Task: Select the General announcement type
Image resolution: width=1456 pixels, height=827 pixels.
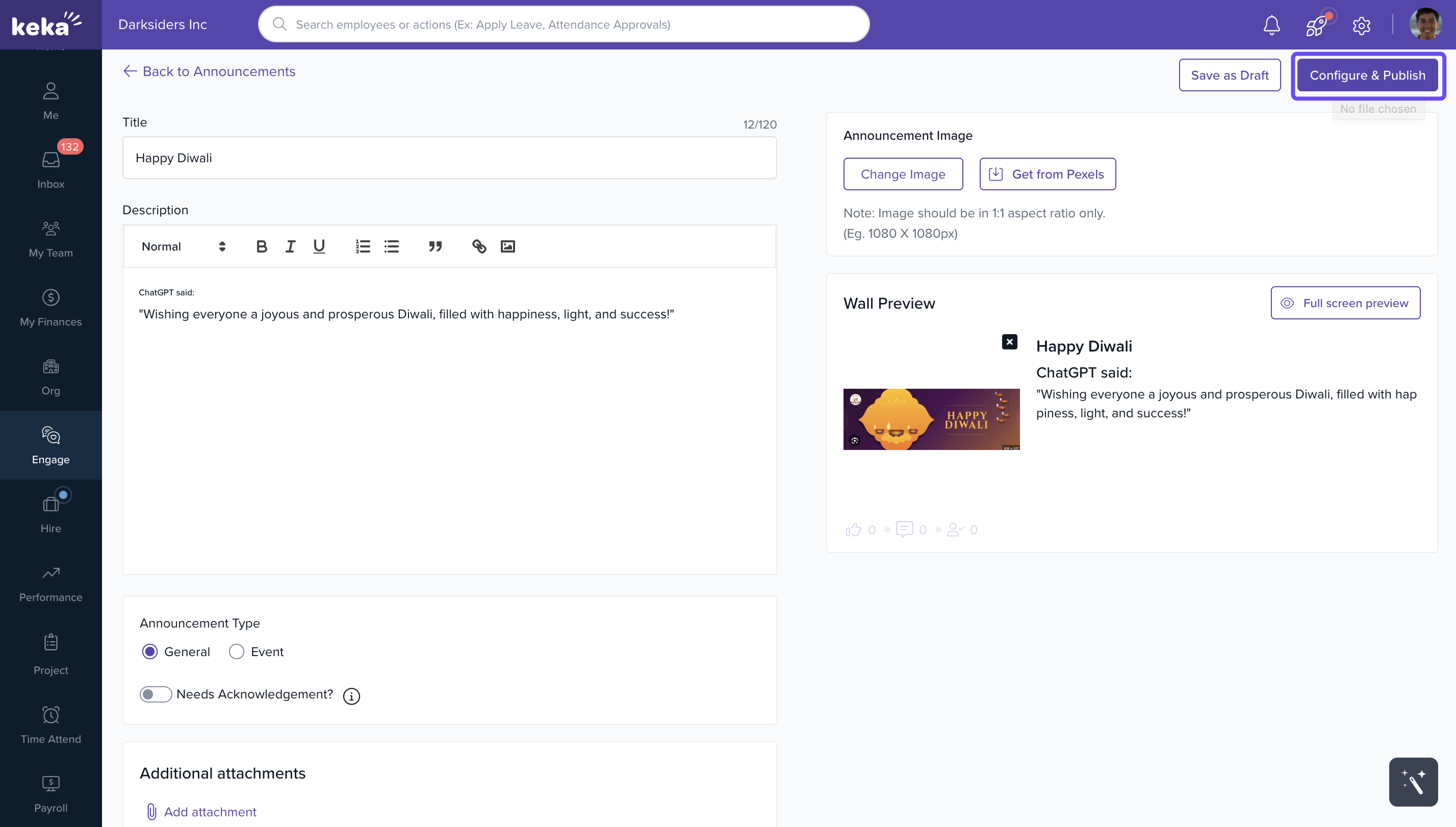Action: (x=150, y=651)
